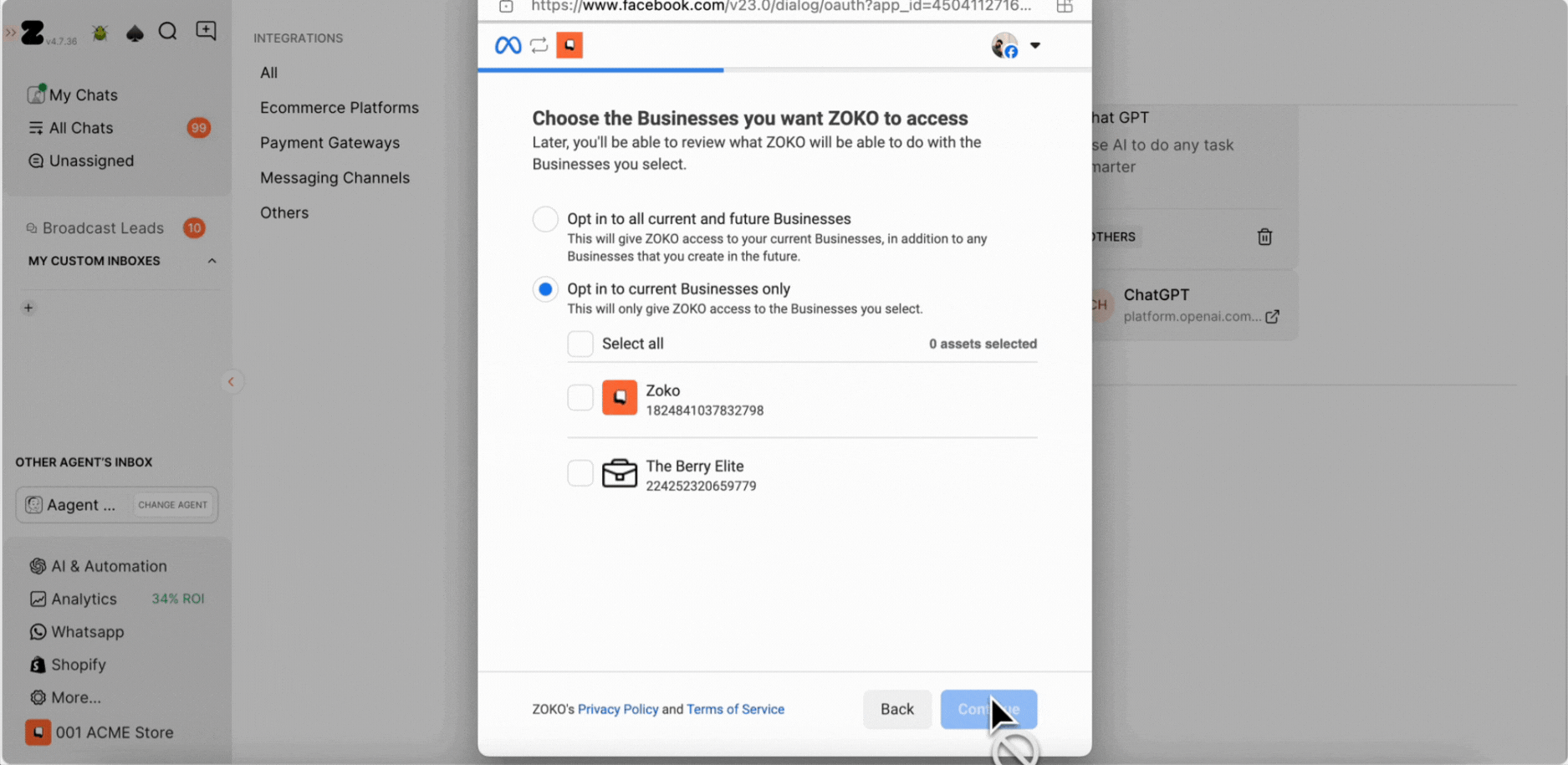Click the Back button
The height and width of the screenshot is (765, 1568).
coord(897,709)
